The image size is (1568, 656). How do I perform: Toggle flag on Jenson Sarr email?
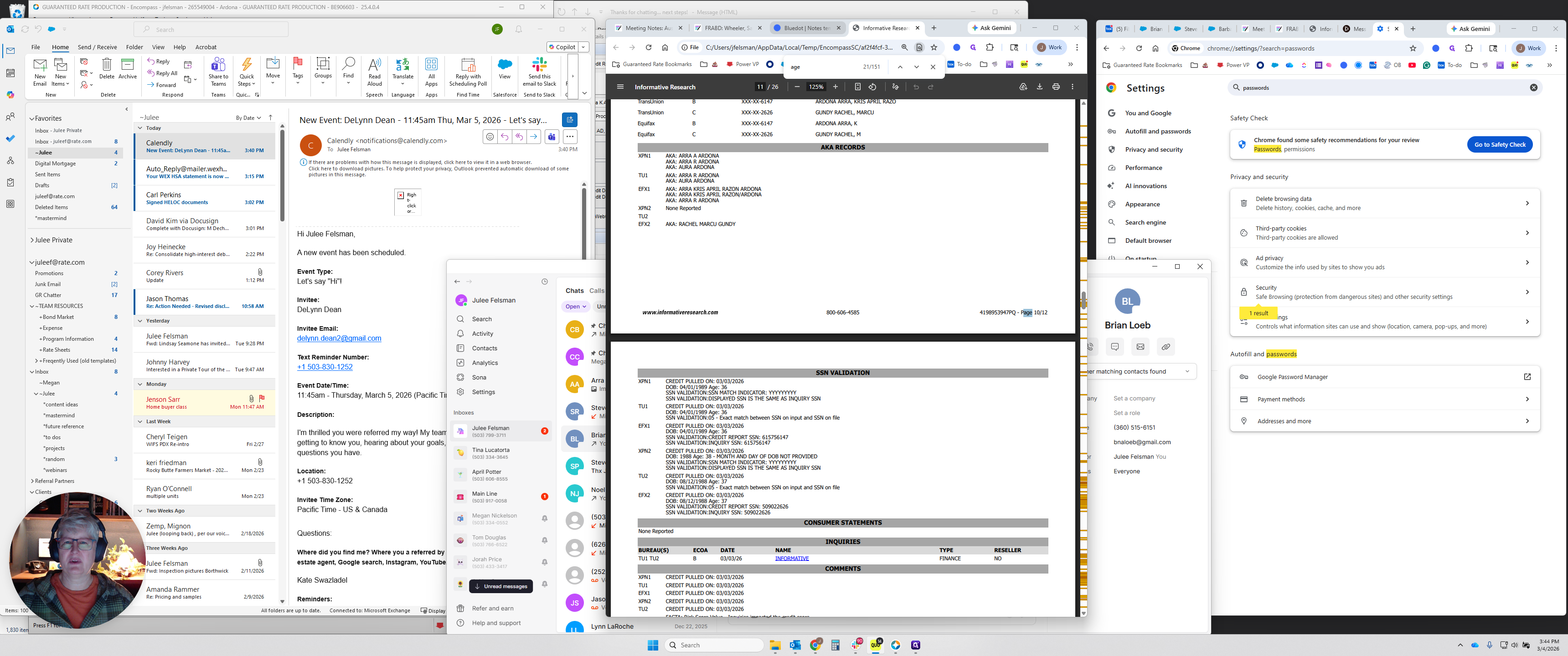coord(262,399)
